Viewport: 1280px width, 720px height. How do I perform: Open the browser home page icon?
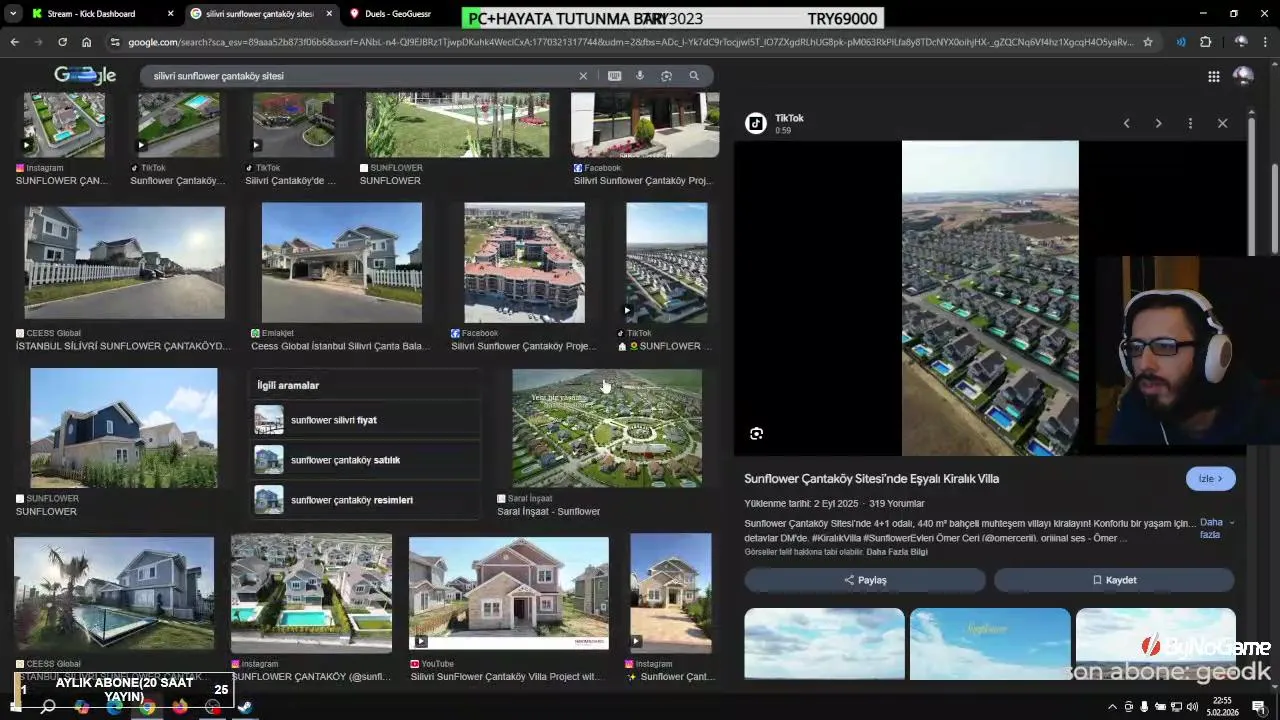click(86, 42)
